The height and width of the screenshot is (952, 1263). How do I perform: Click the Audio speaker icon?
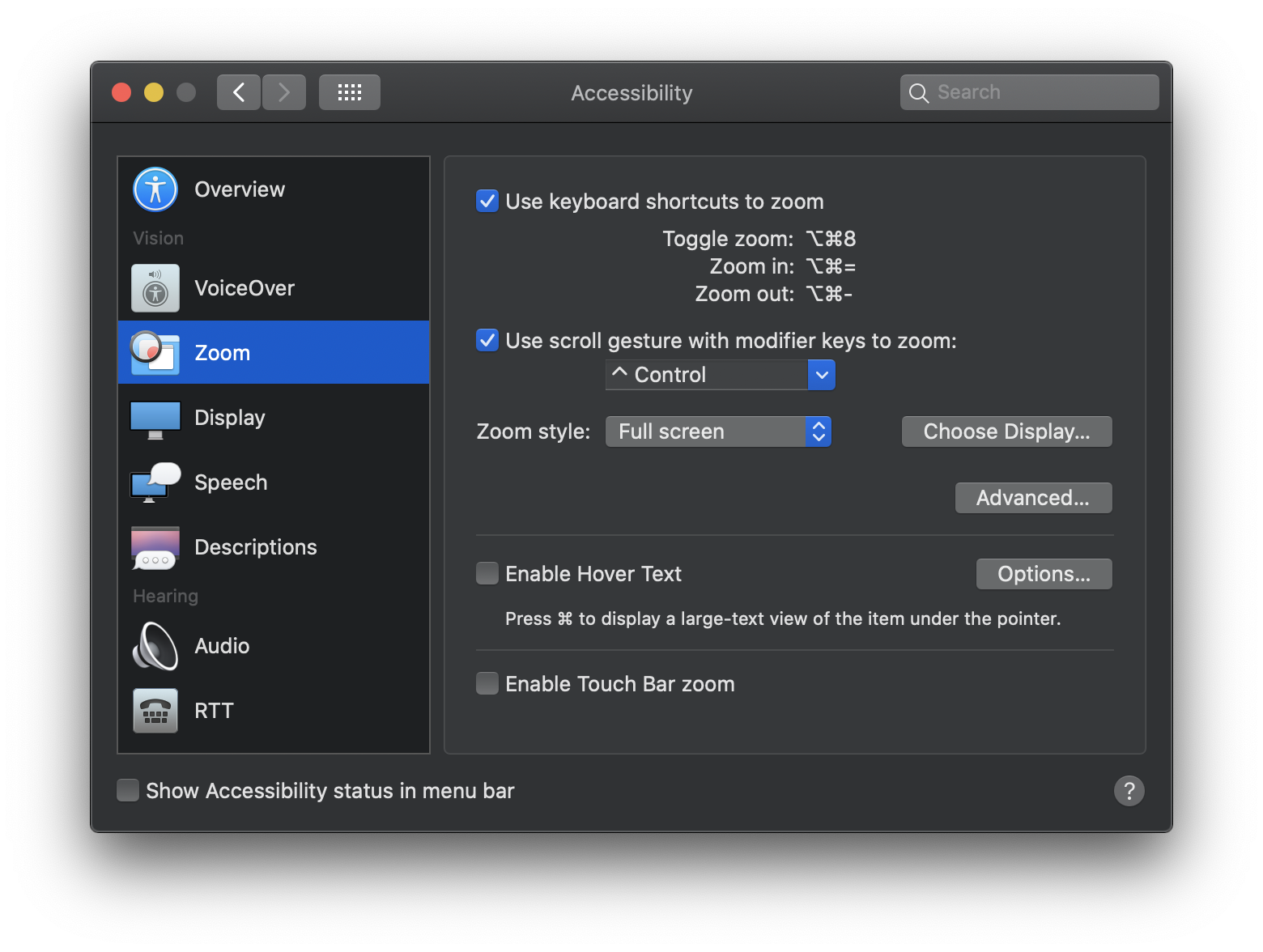click(x=155, y=646)
